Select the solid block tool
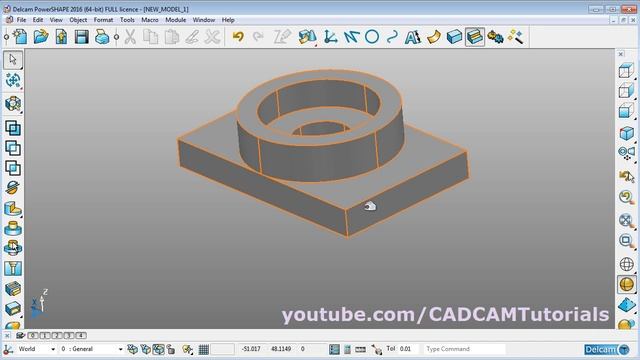Viewport: 640px width, 360px height. 454,37
